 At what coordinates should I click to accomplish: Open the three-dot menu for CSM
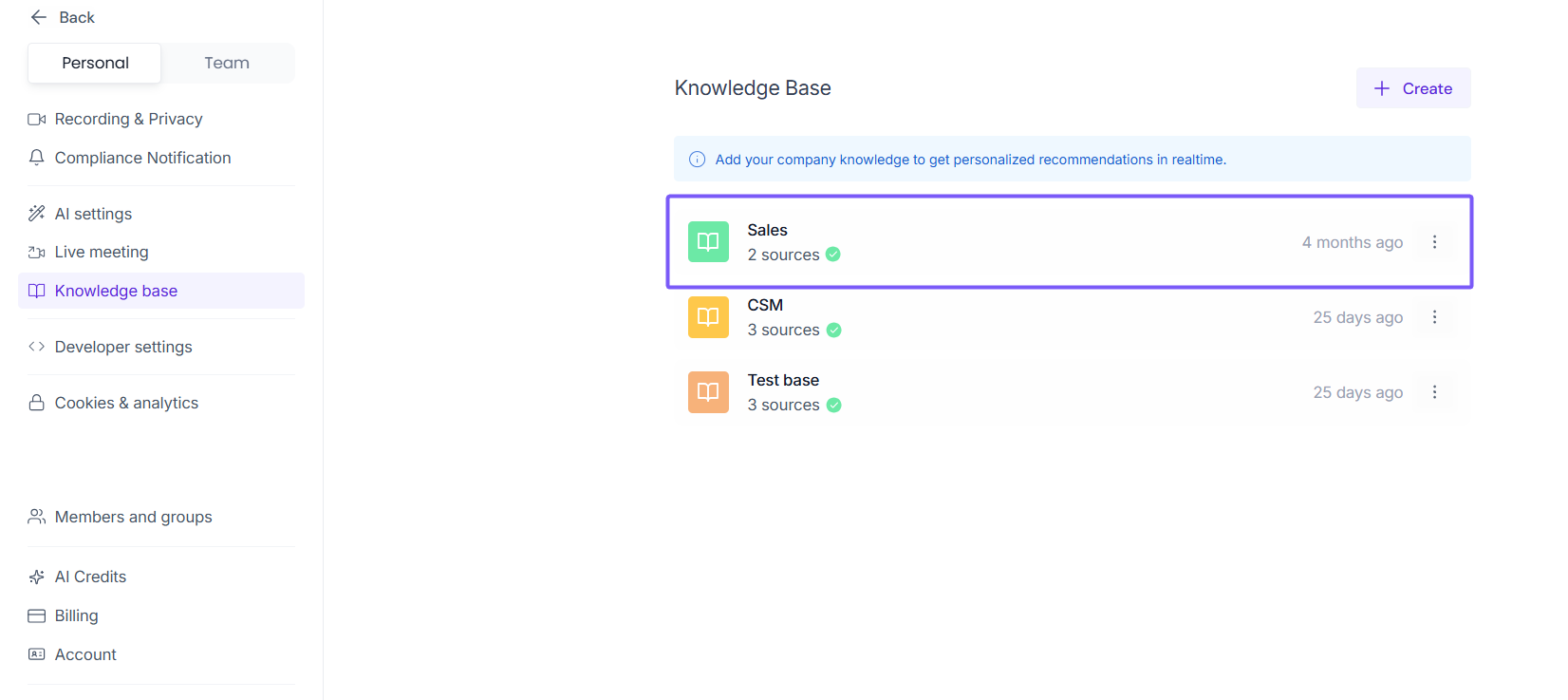point(1434,317)
